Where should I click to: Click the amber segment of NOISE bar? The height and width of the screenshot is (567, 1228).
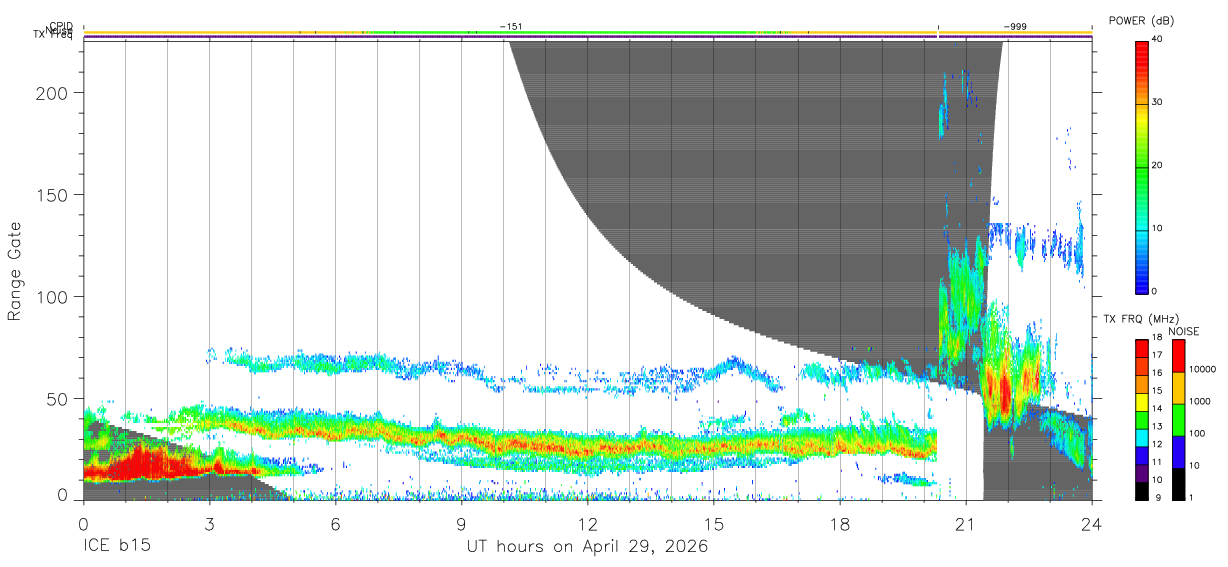click(1178, 388)
